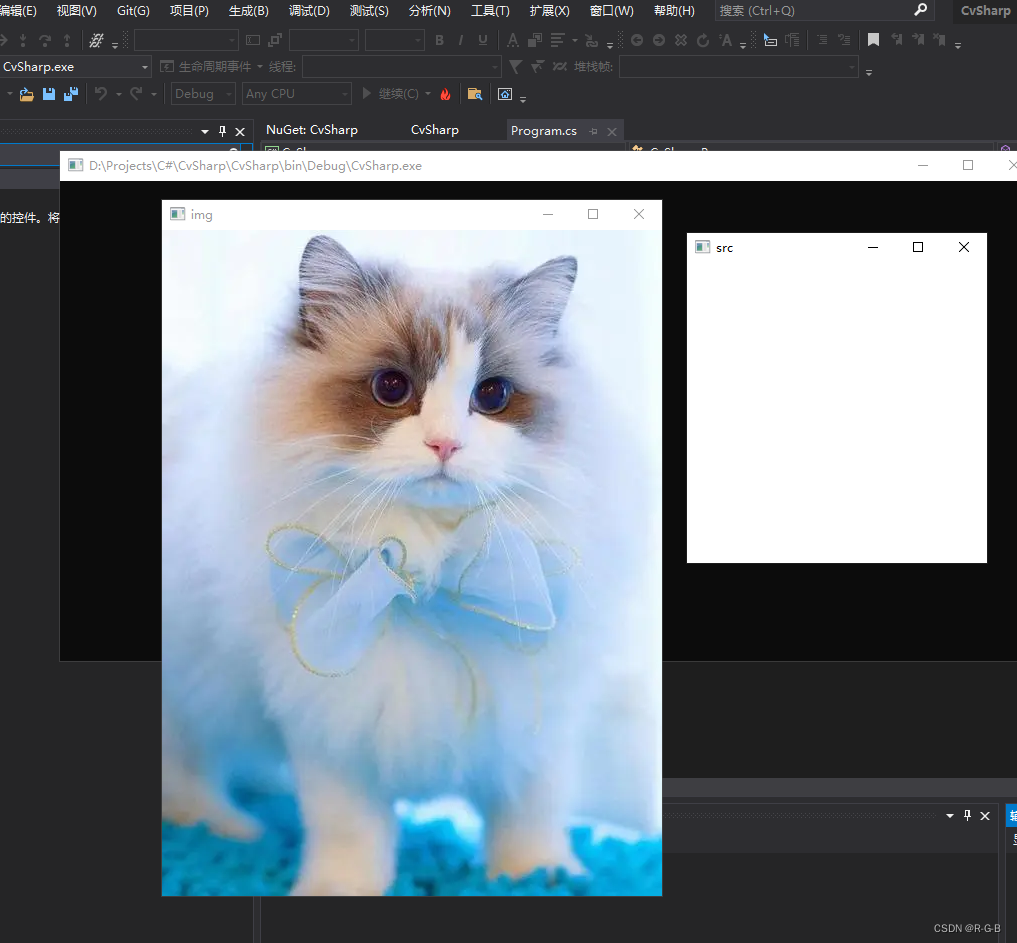Click the thread filter funnel icon
Screen dimensions: 1017x943
(x=516, y=67)
